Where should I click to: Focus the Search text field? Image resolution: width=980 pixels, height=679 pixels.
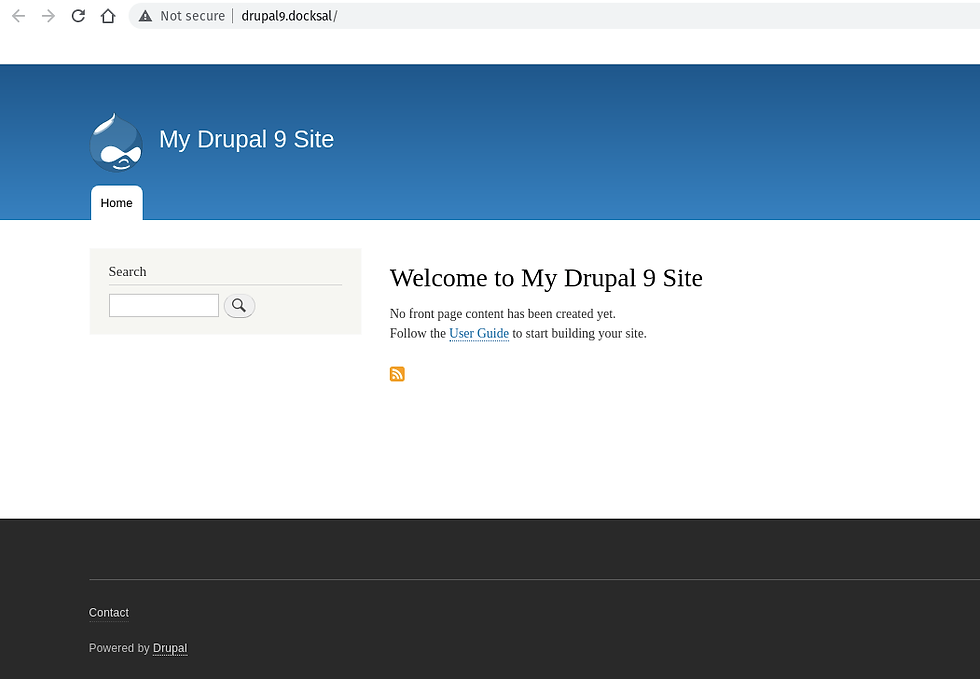[164, 305]
